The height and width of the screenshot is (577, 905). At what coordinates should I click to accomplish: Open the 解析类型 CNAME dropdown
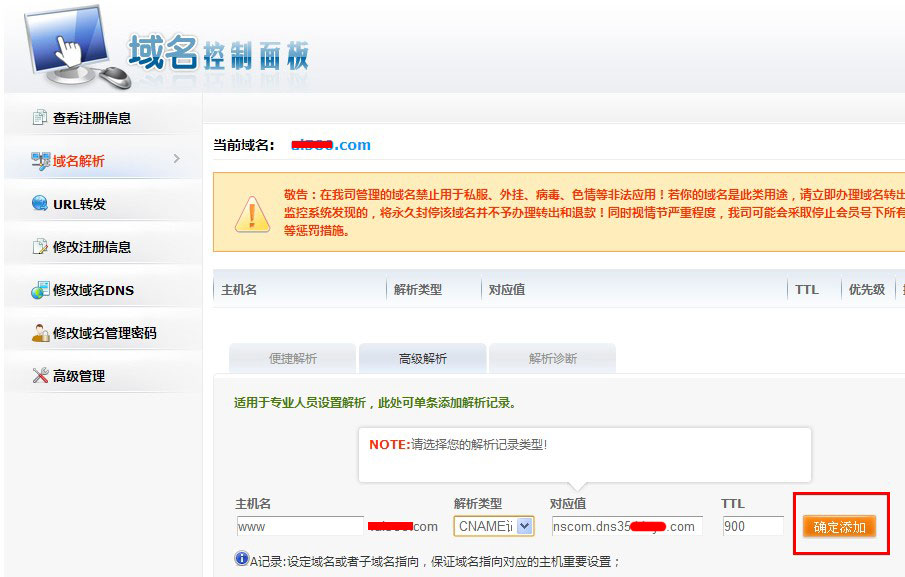[x=494, y=526]
